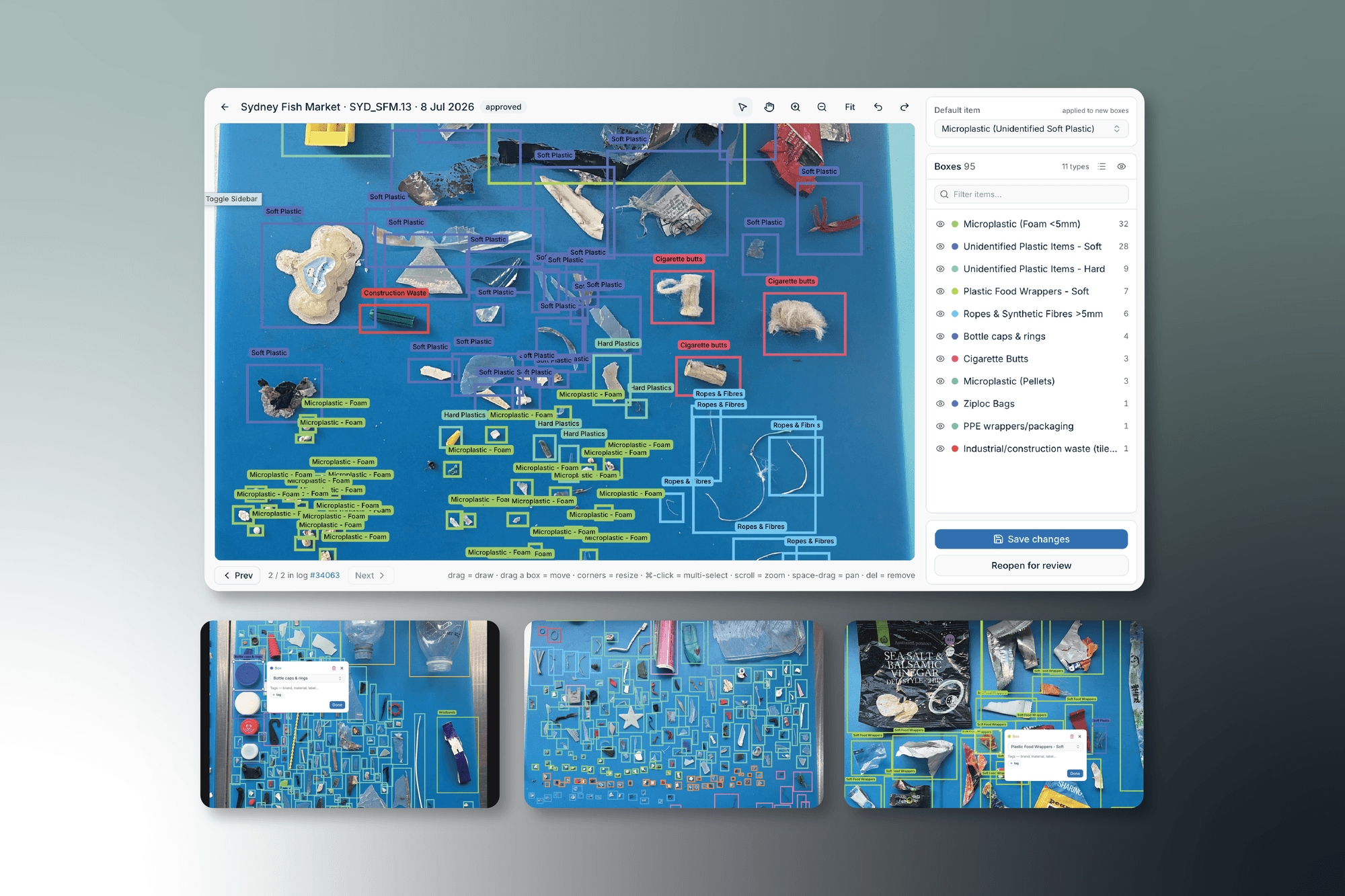This screenshot has width=1345, height=896.
Task: Undo the last box edit
Action: [x=878, y=107]
